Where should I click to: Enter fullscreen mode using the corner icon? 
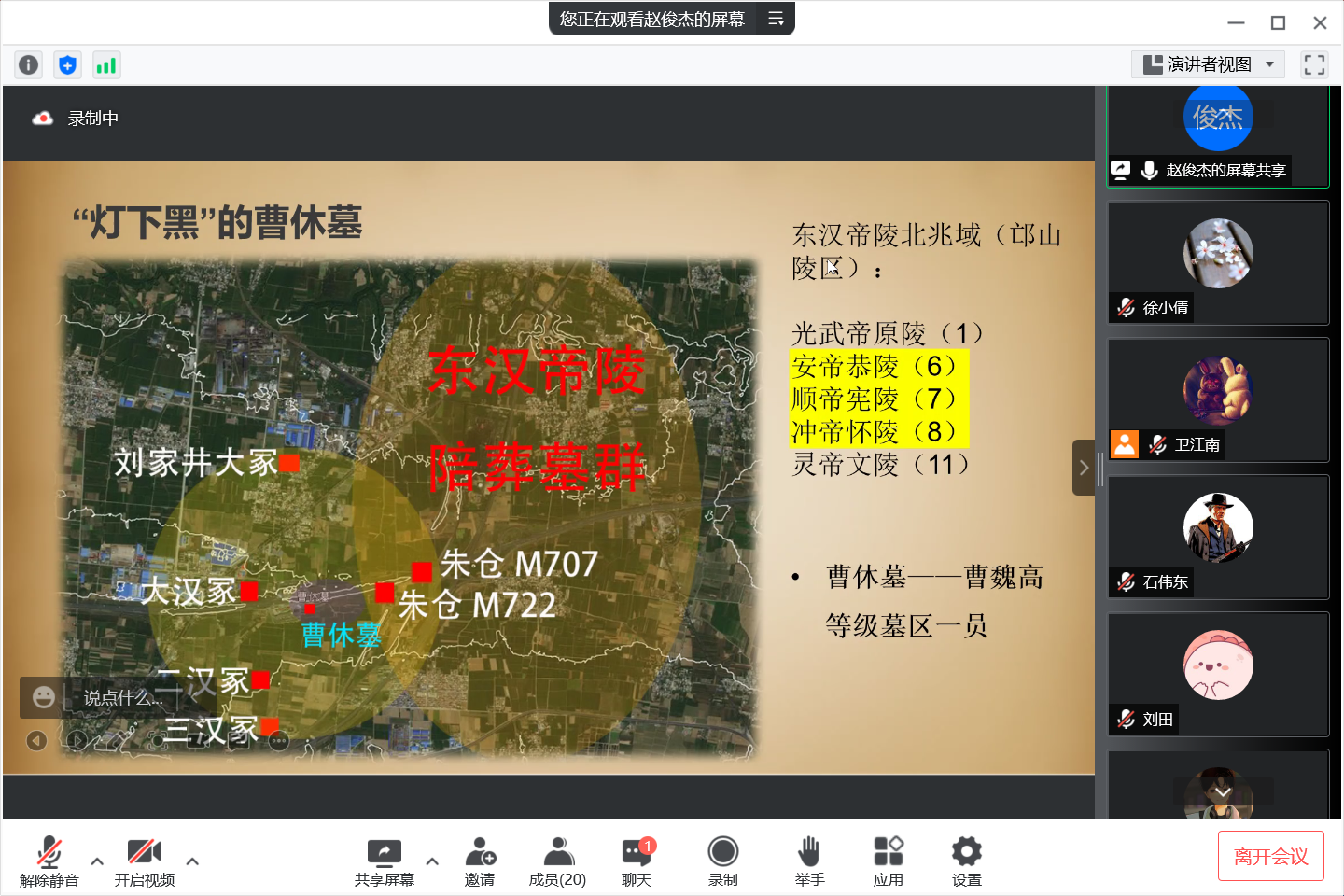pos(1314,64)
